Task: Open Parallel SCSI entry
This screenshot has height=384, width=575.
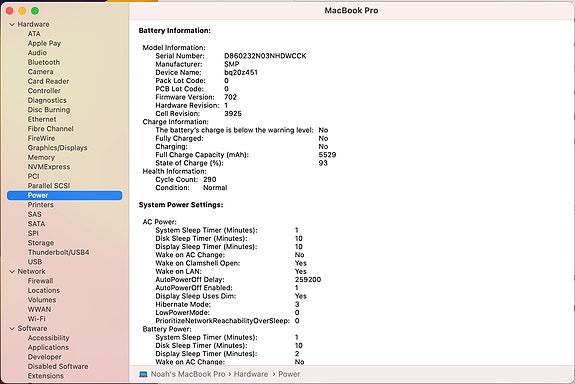Action: click(49, 186)
